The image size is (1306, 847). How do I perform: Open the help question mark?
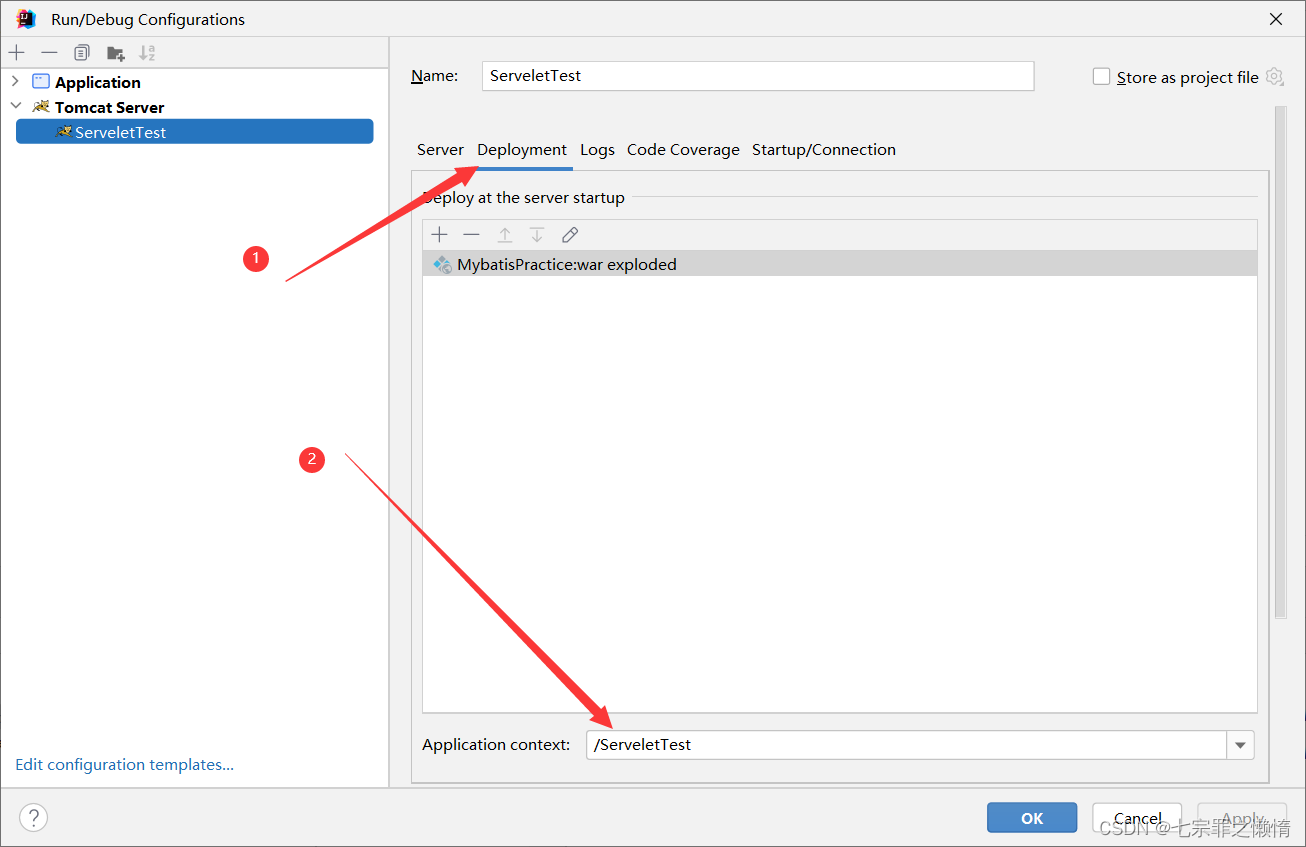(x=33, y=817)
